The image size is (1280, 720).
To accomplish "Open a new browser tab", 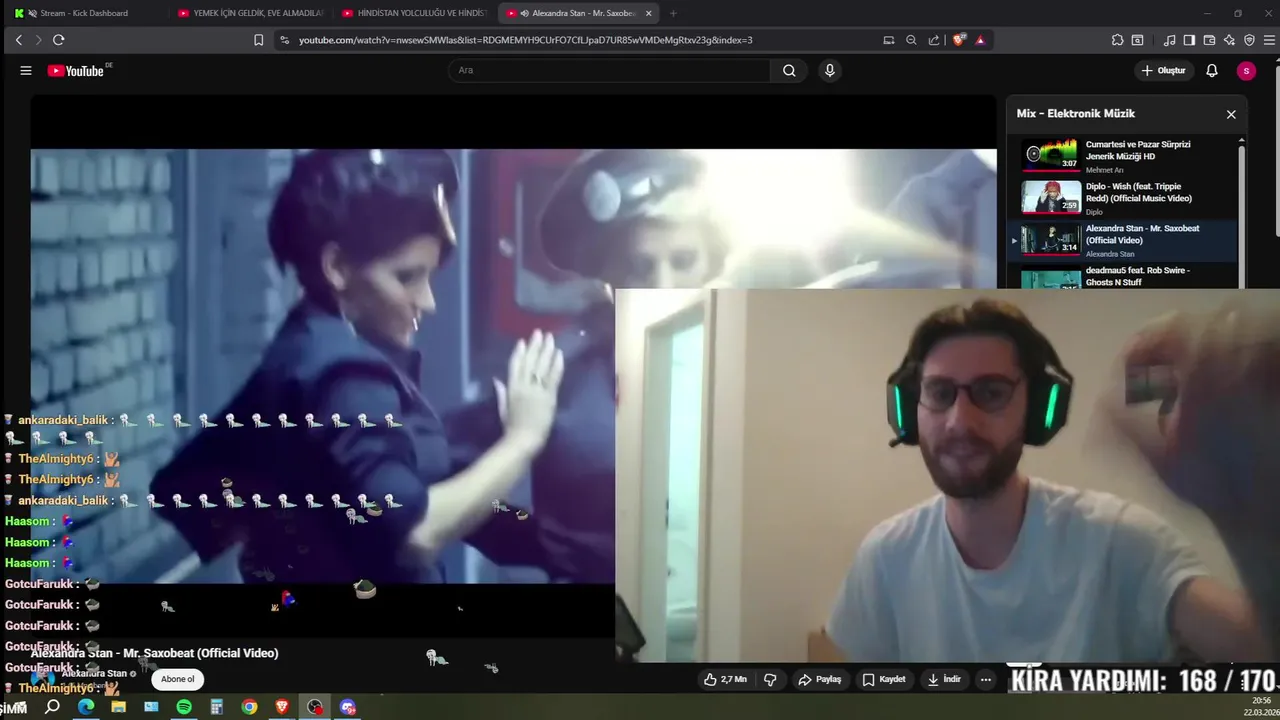I will (673, 13).
